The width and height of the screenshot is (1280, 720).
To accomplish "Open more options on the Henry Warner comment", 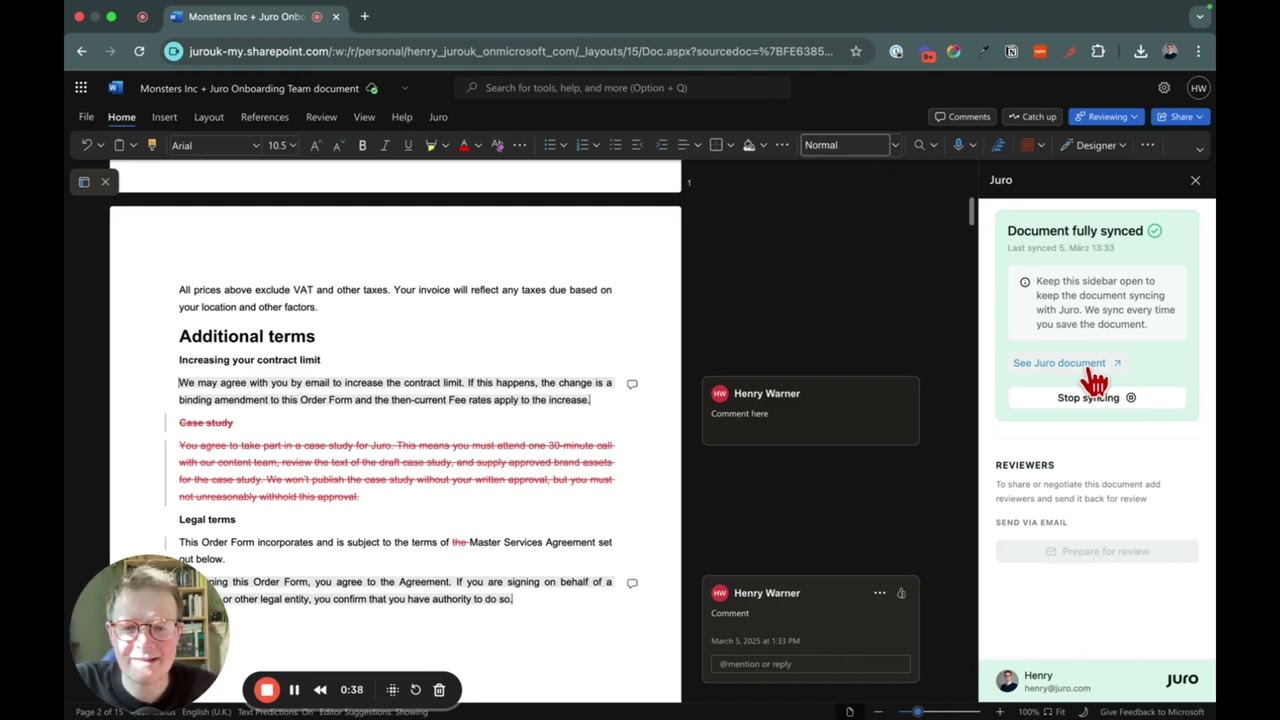I will [880, 593].
